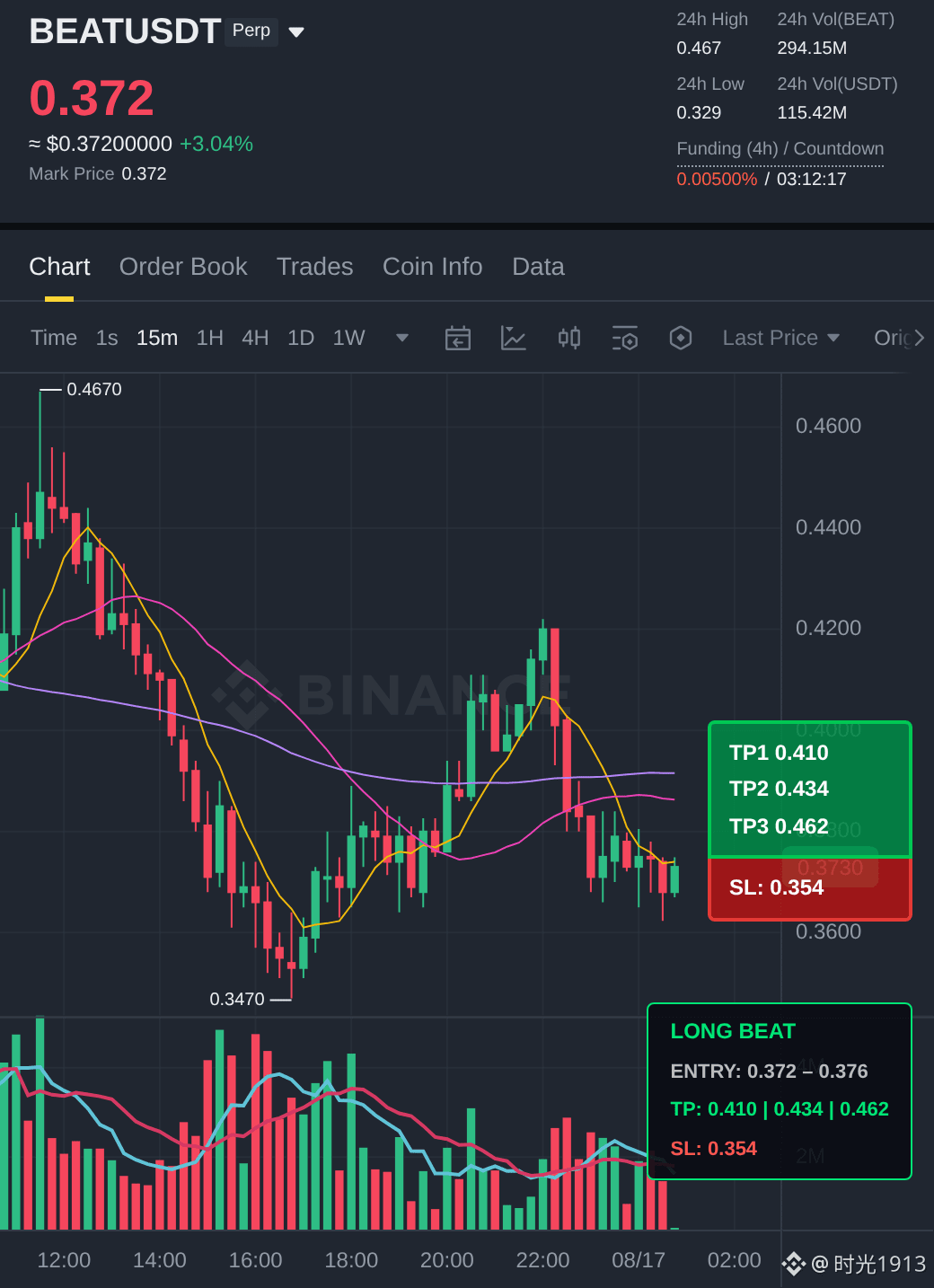Click the ≈ $0.37200000 USD price
Viewport: 934px width, 1288px height.
[101, 144]
